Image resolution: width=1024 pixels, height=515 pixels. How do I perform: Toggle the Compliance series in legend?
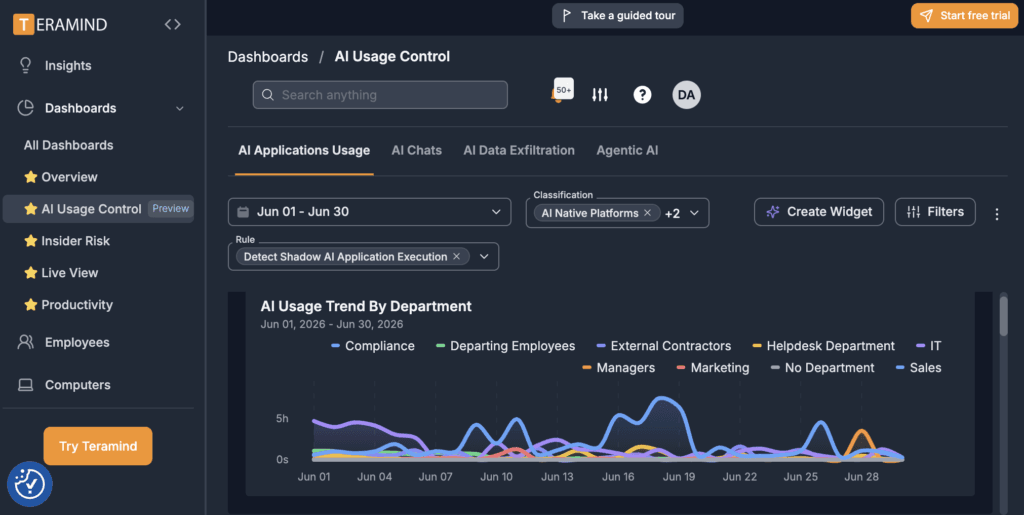pyautogui.click(x=372, y=346)
